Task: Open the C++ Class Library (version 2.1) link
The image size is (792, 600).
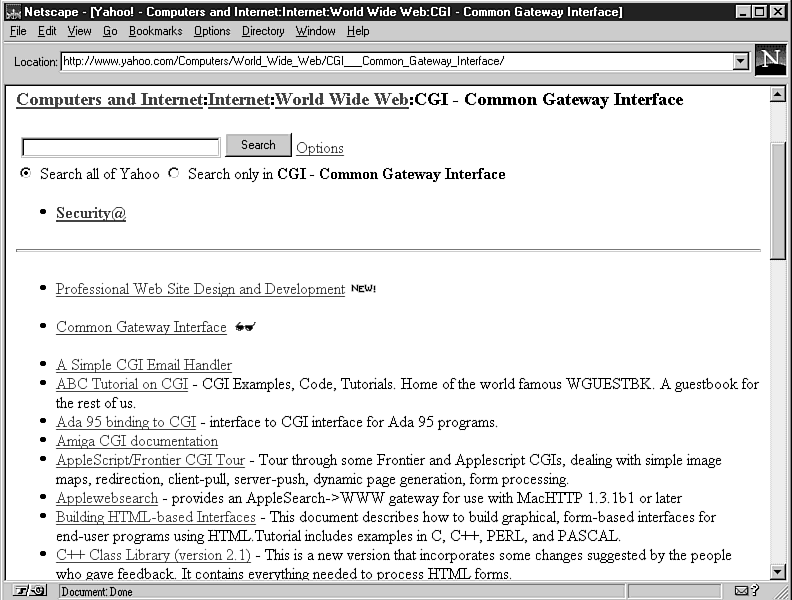Action: (x=153, y=555)
